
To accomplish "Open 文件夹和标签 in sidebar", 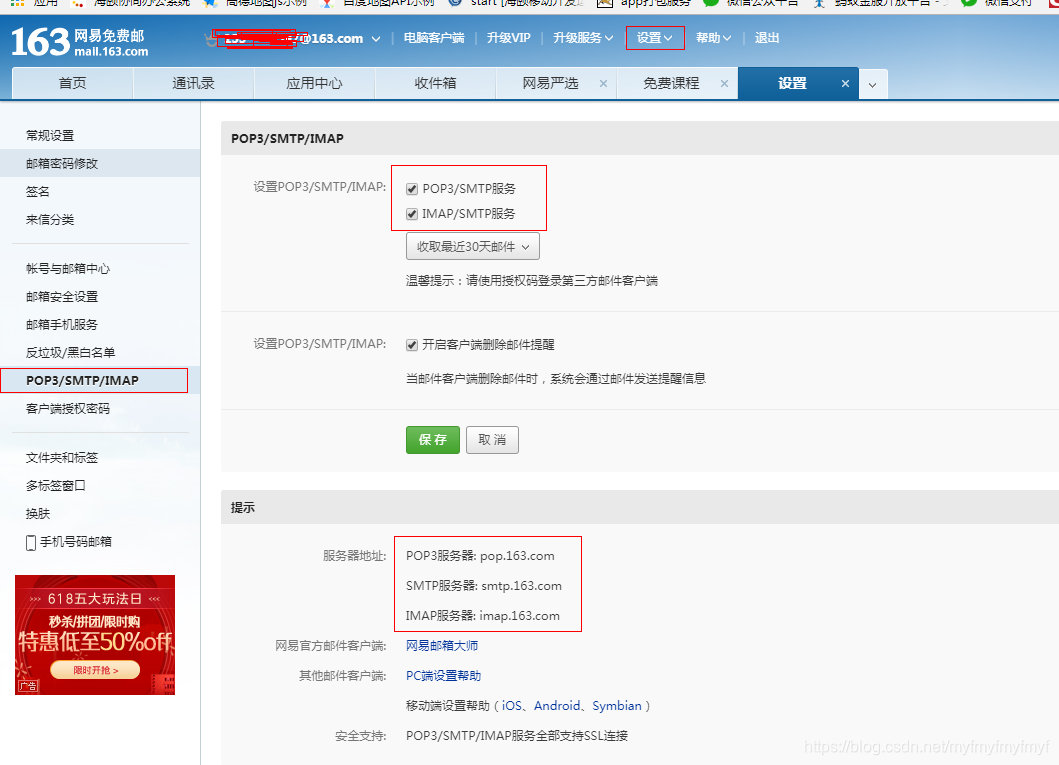I will pyautogui.click(x=62, y=458).
